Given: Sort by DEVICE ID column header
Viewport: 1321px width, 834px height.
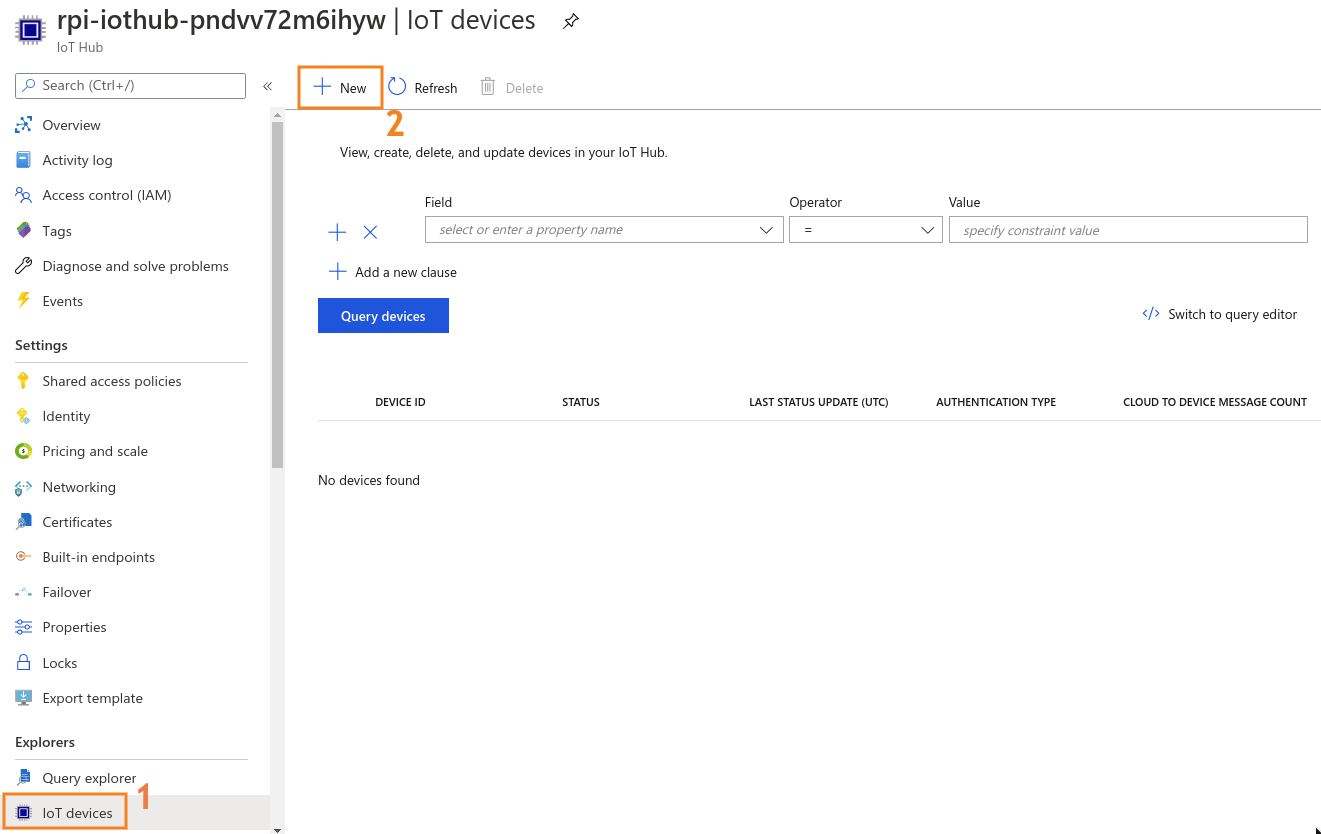Looking at the screenshot, I should tap(400, 402).
